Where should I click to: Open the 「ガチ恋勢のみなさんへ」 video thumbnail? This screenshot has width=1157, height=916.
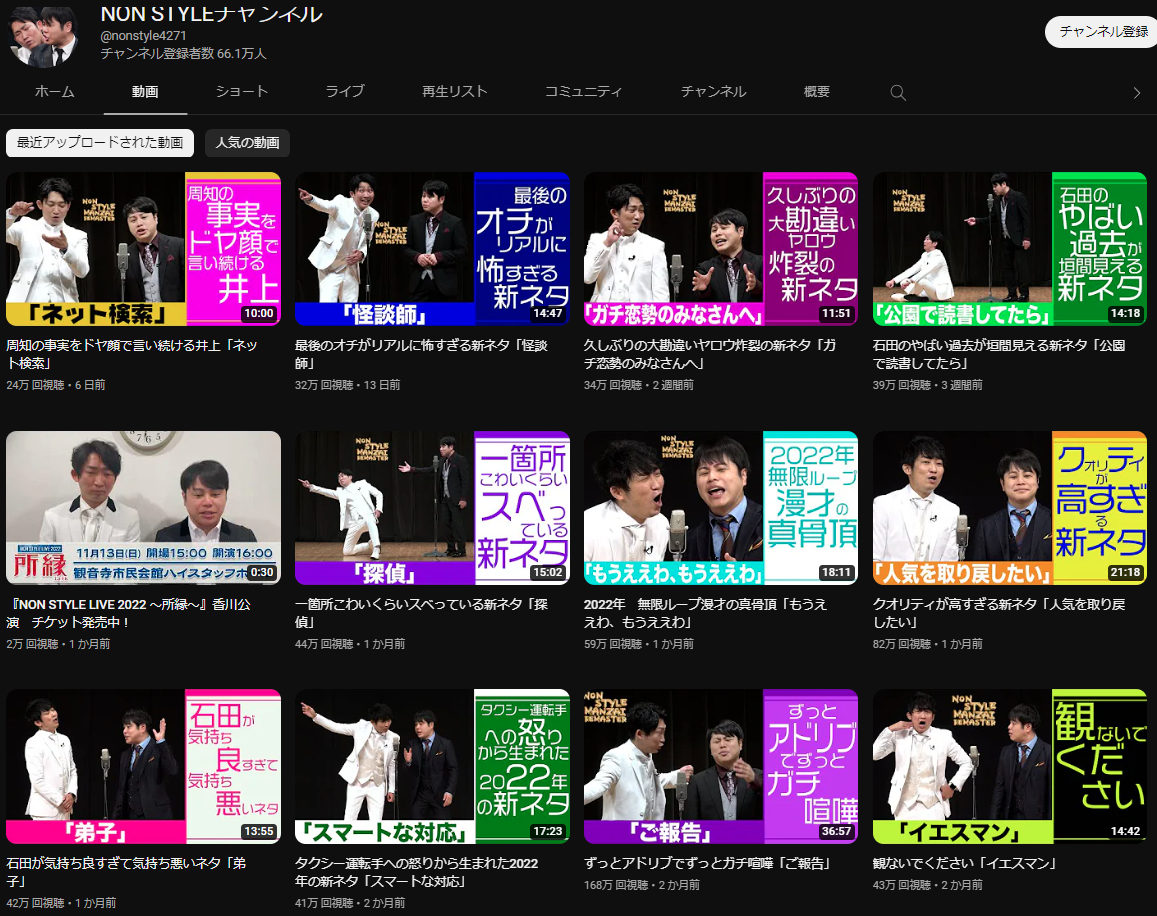click(721, 249)
